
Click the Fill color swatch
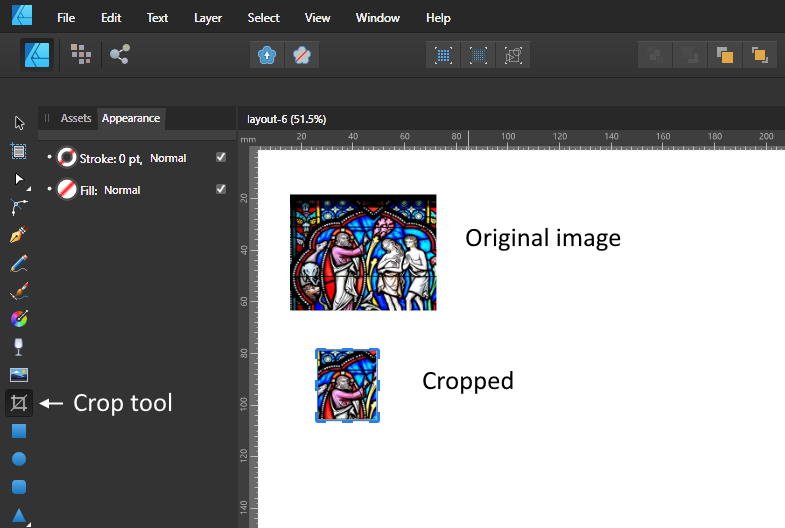point(67,189)
